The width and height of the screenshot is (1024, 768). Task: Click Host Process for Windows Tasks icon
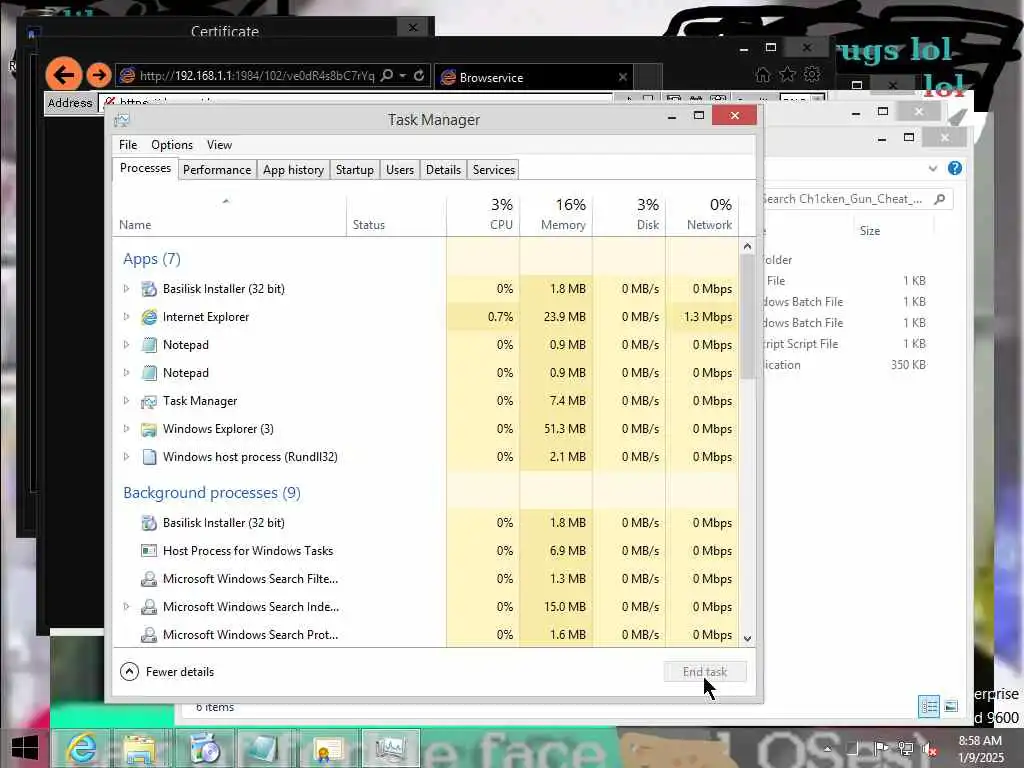pyautogui.click(x=149, y=551)
